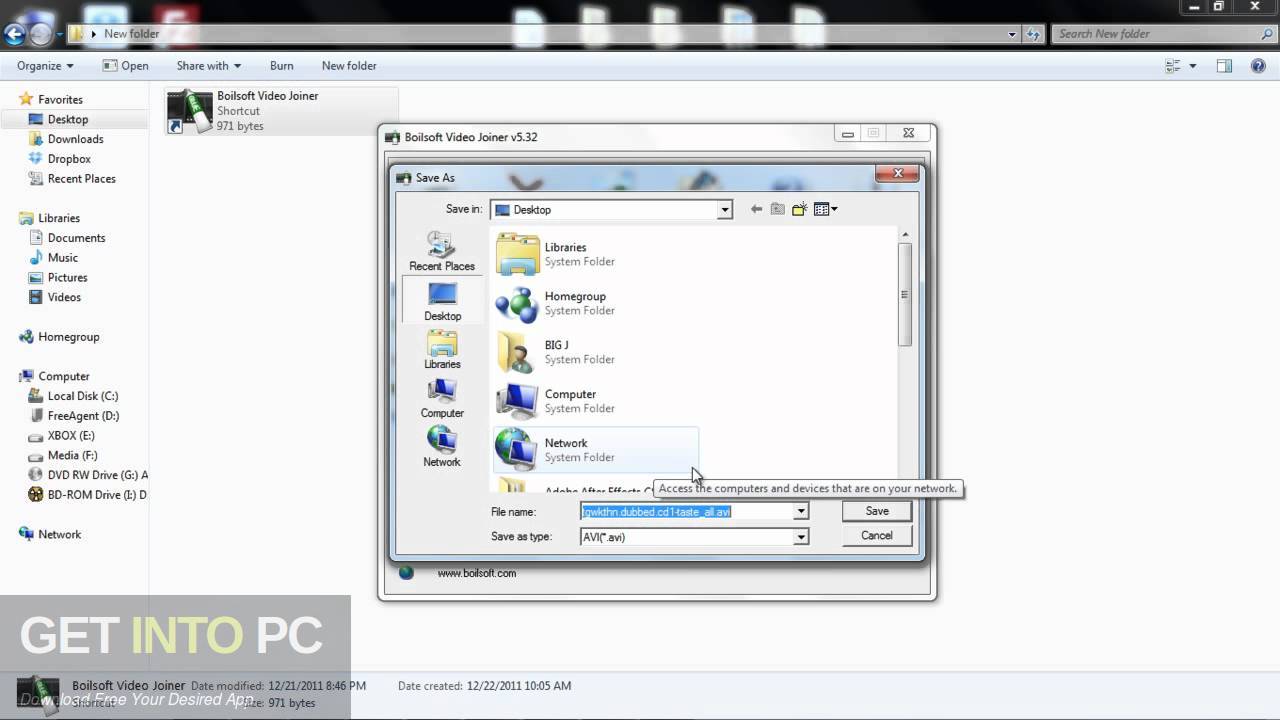Select Libraries system folder in file list
1280x720 pixels.
point(595,254)
